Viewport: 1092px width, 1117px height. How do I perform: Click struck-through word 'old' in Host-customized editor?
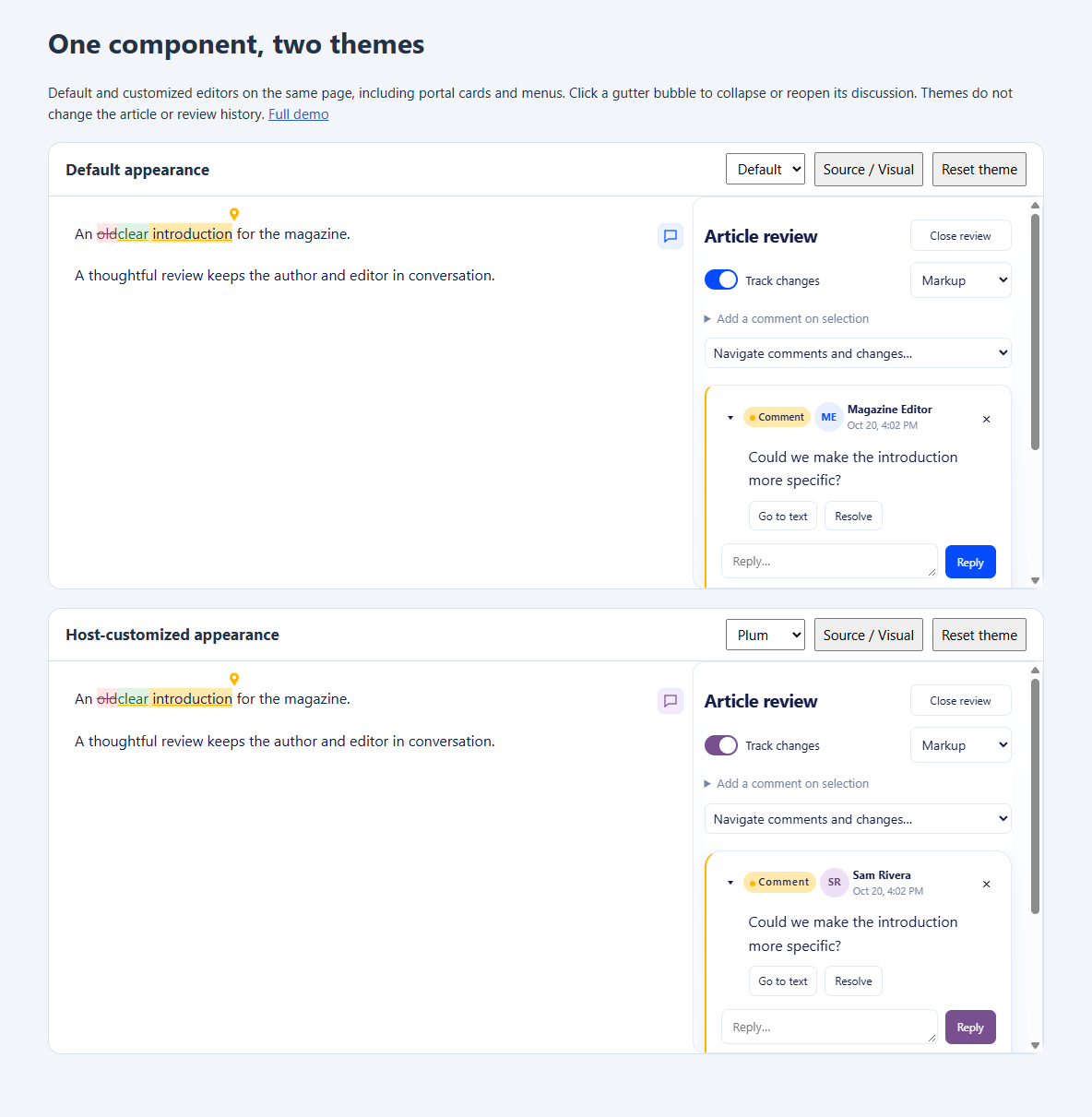pyautogui.click(x=107, y=699)
